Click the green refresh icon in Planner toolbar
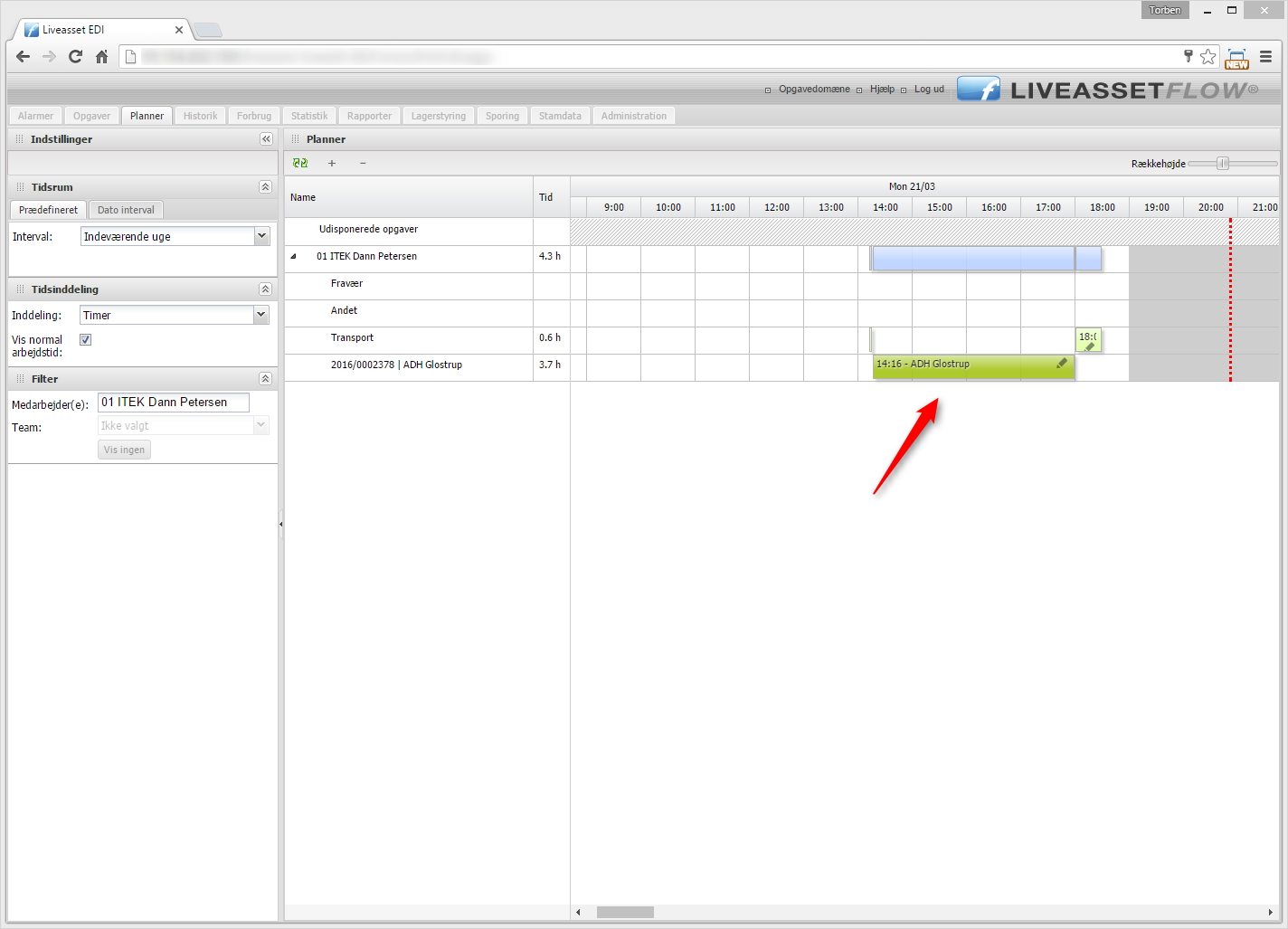Image resolution: width=1288 pixels, height=929 pixels. (x=300, y=164)
